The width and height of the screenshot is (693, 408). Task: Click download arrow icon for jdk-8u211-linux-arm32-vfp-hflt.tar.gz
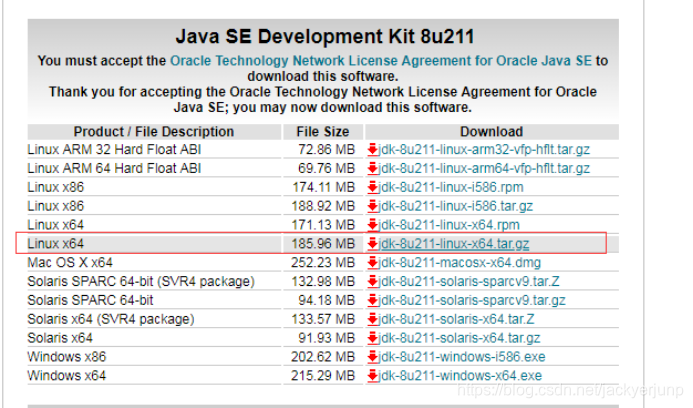[373, 150]
